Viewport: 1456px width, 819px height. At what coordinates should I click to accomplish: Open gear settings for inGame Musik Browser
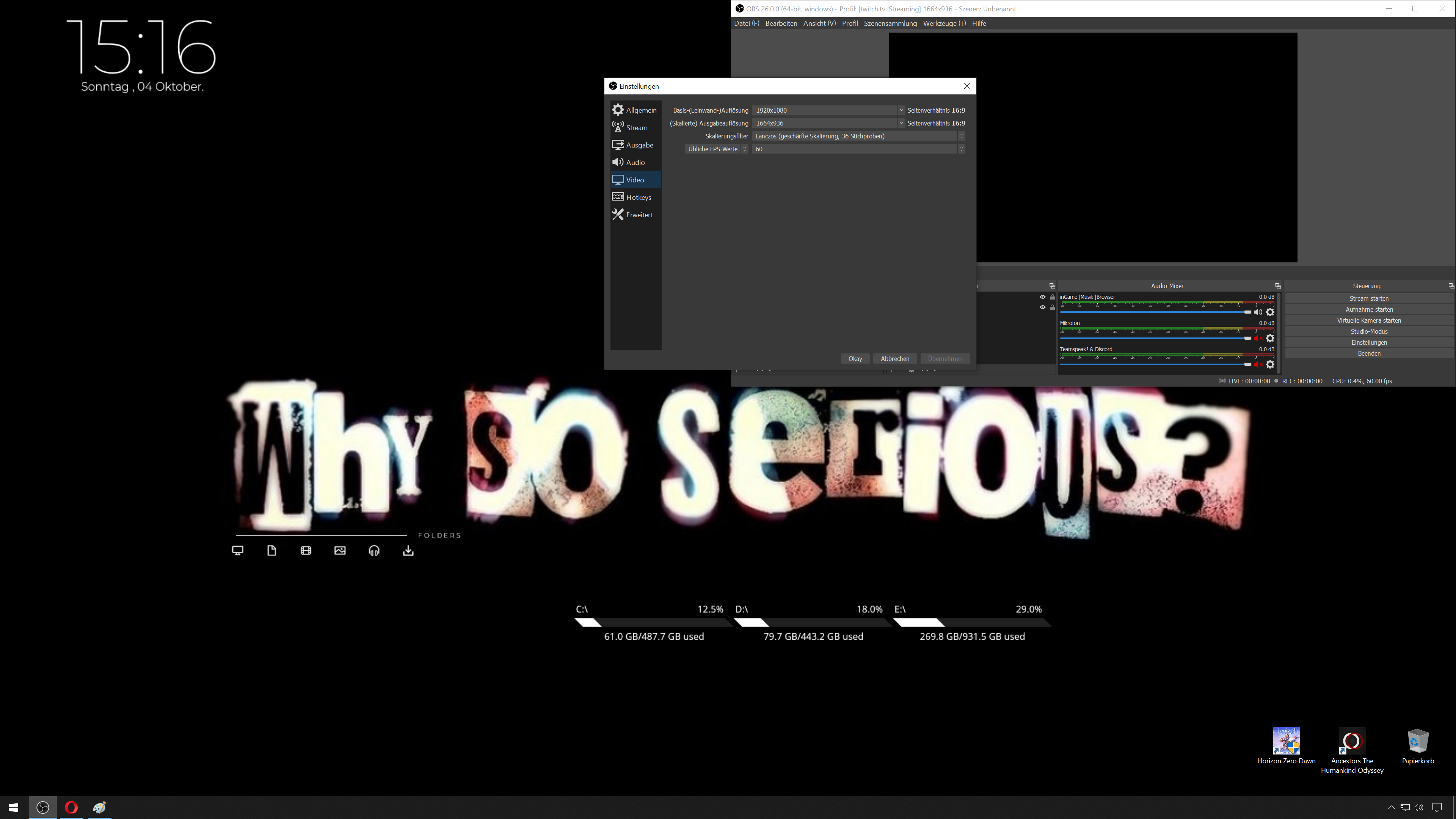[1270, 312]
